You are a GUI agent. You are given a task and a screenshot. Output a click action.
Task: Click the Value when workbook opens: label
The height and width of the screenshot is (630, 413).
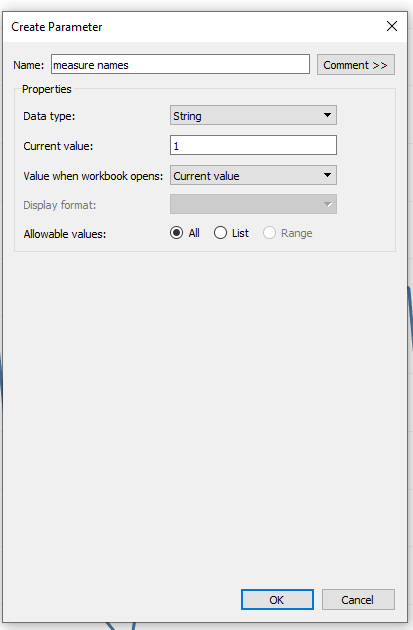93,176
